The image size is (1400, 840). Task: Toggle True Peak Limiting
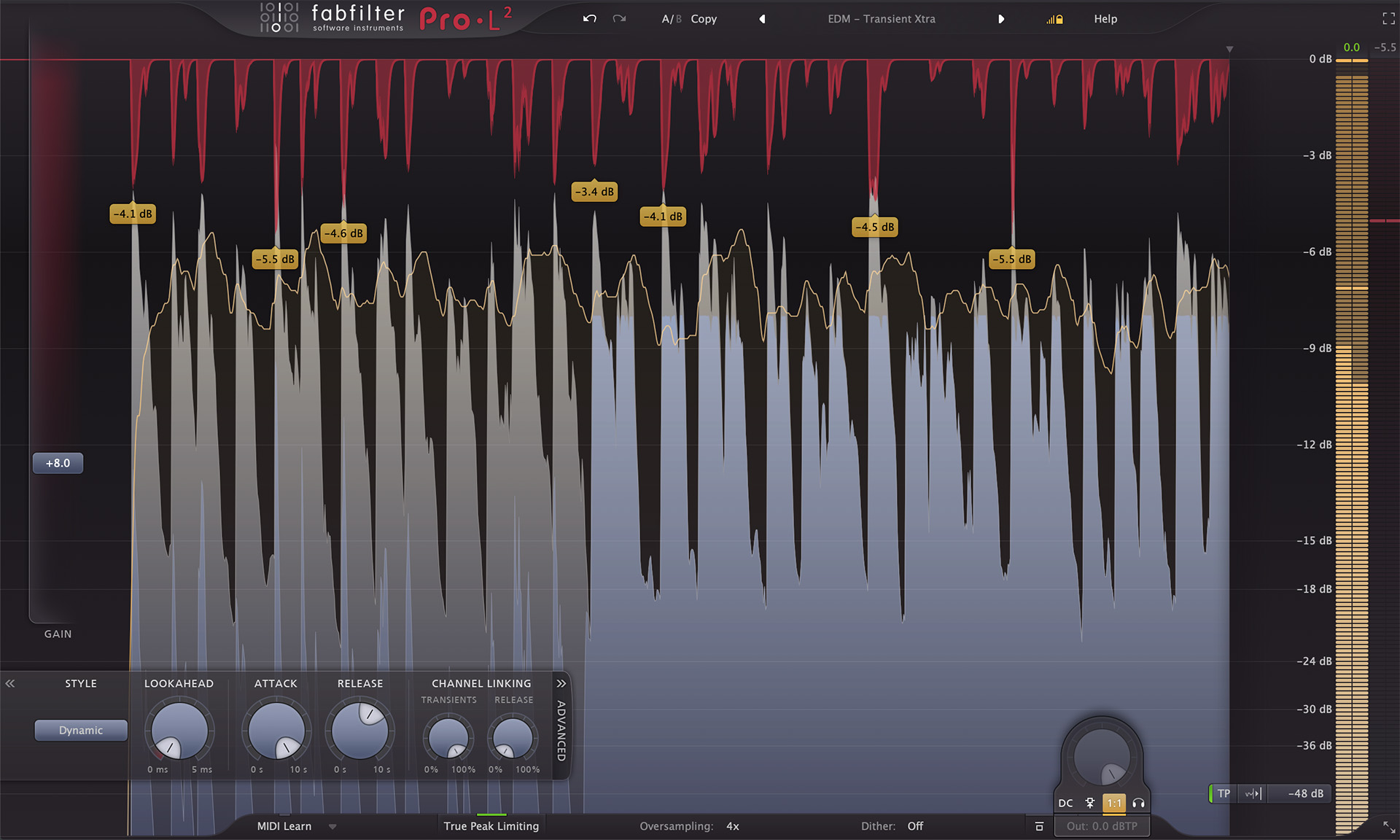click(491, 826)
